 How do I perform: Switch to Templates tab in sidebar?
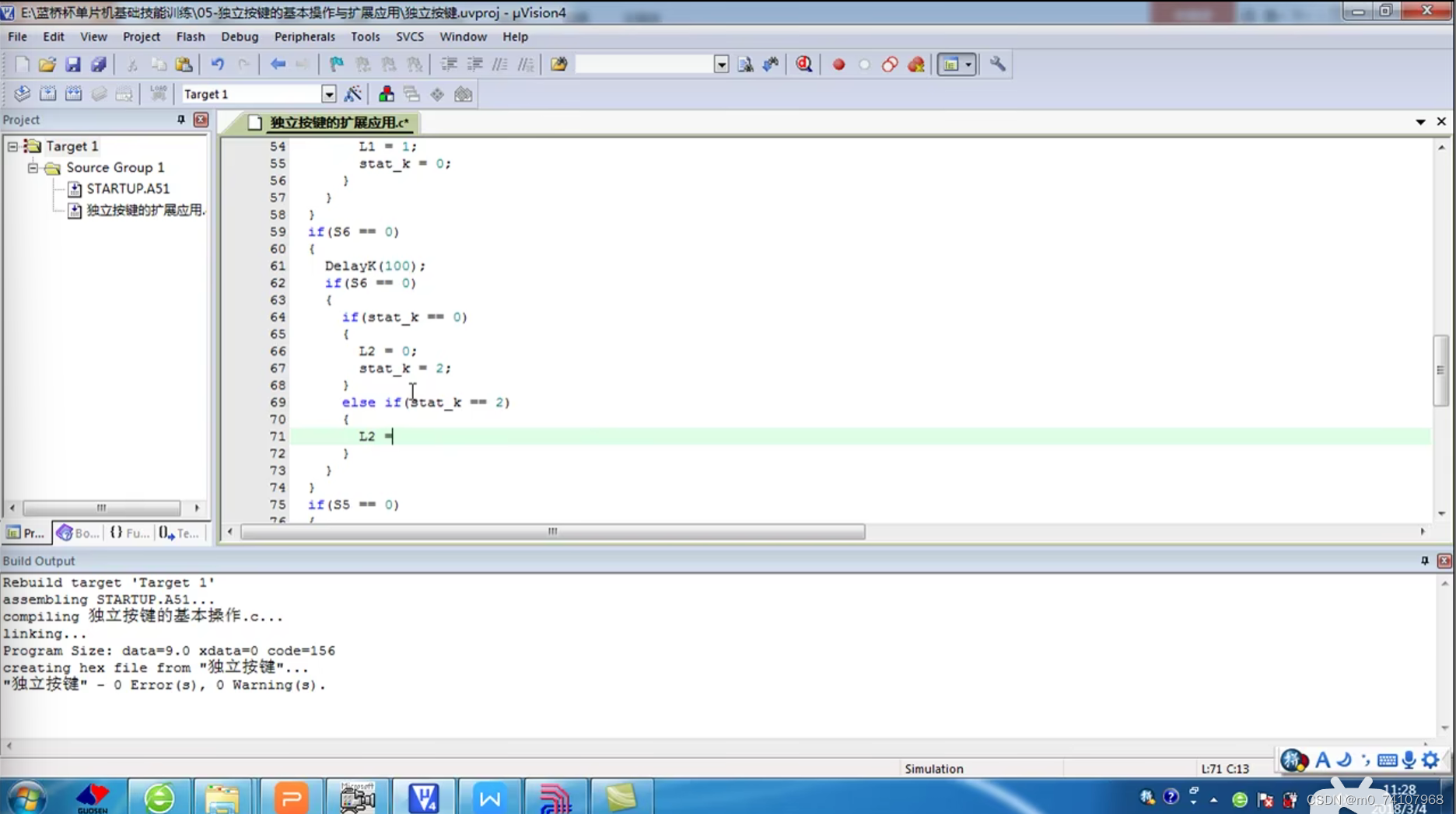(180, 533)
